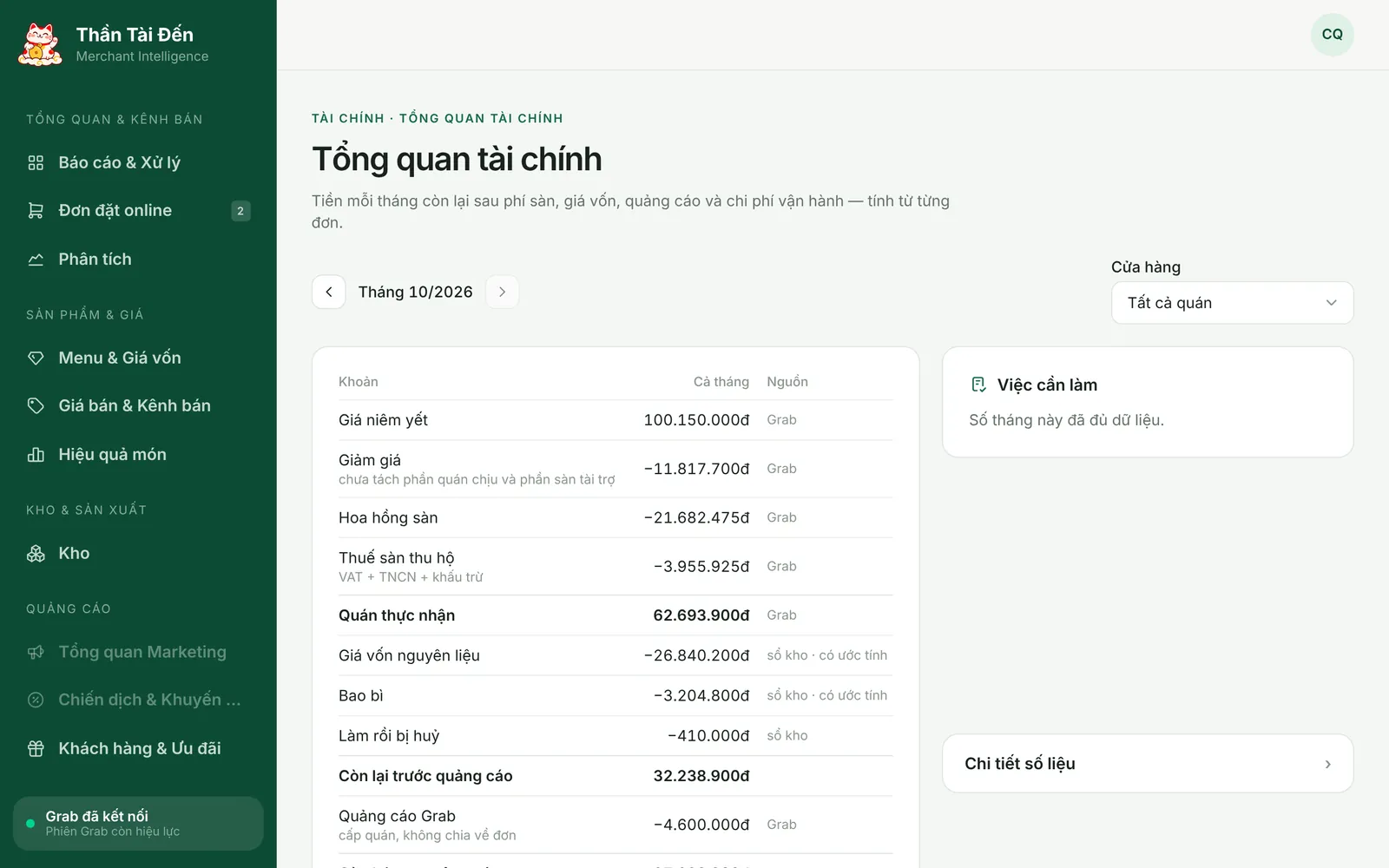Click the Giá niêm yết row label
This screenshot has width=1389, height=868.
pyautogui.click(x=383, y=420)
